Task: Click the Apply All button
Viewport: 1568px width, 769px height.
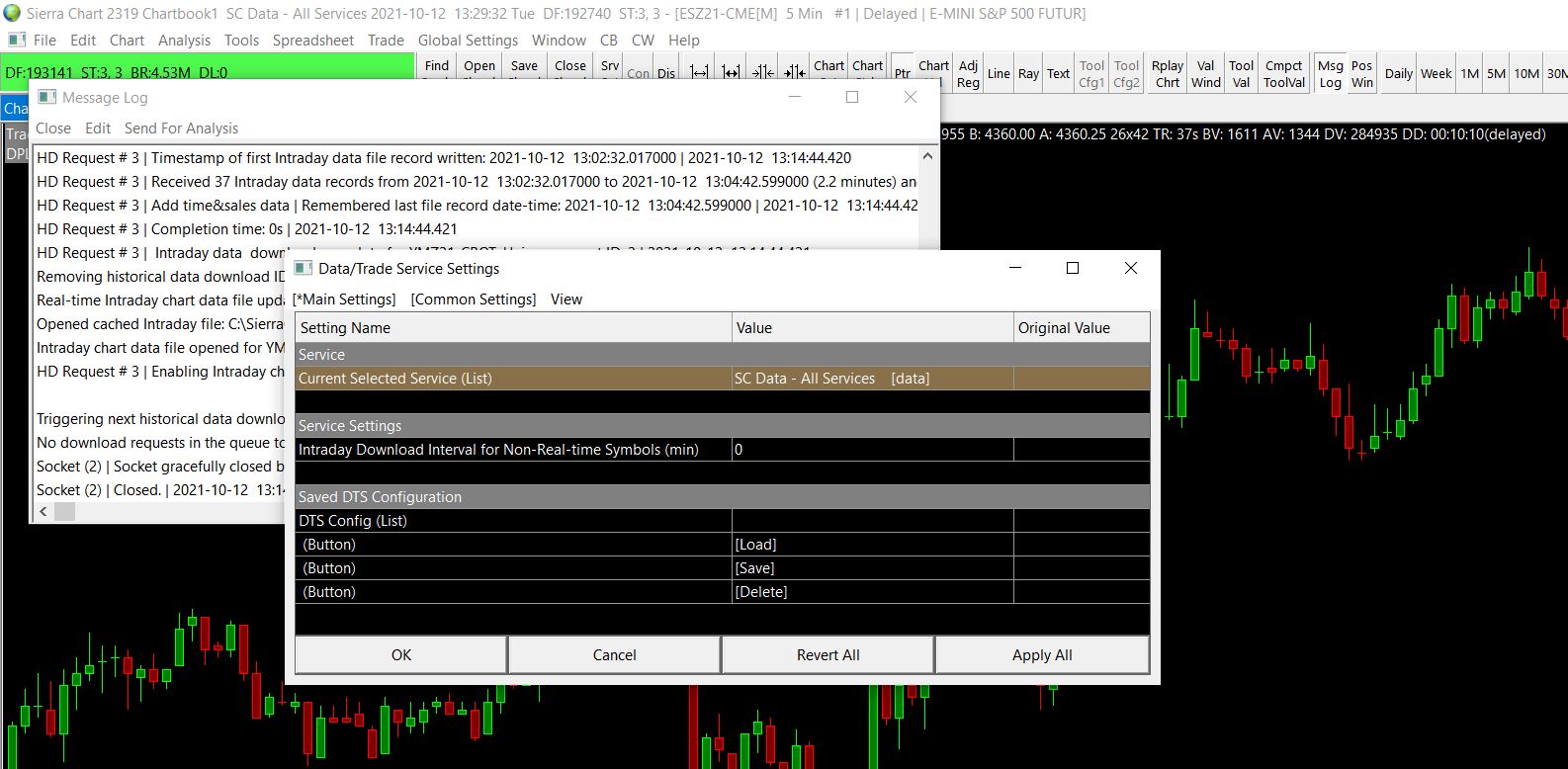Action: (1042, 655)
